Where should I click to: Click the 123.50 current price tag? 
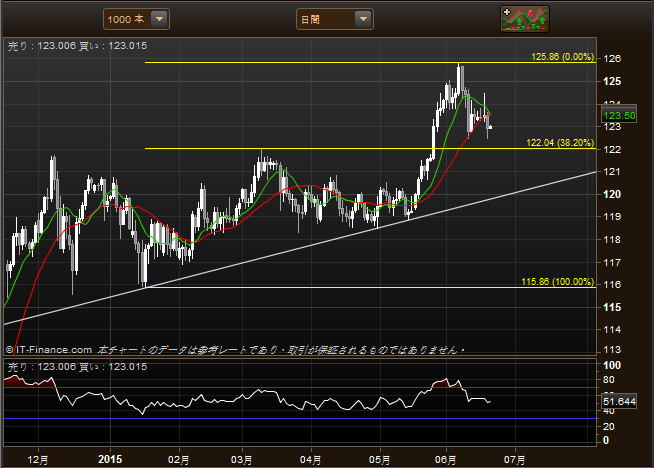tap(619, 116)
